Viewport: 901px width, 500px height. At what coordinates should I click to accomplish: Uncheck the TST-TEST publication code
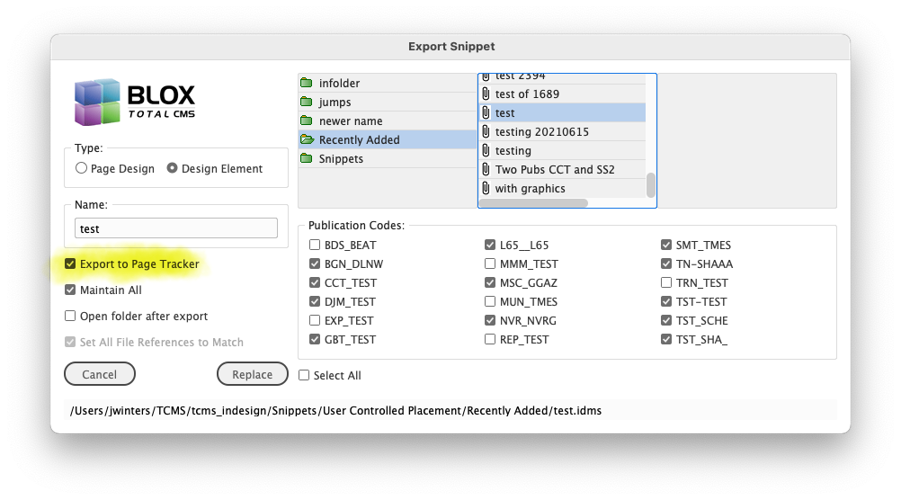coord(666,302)
